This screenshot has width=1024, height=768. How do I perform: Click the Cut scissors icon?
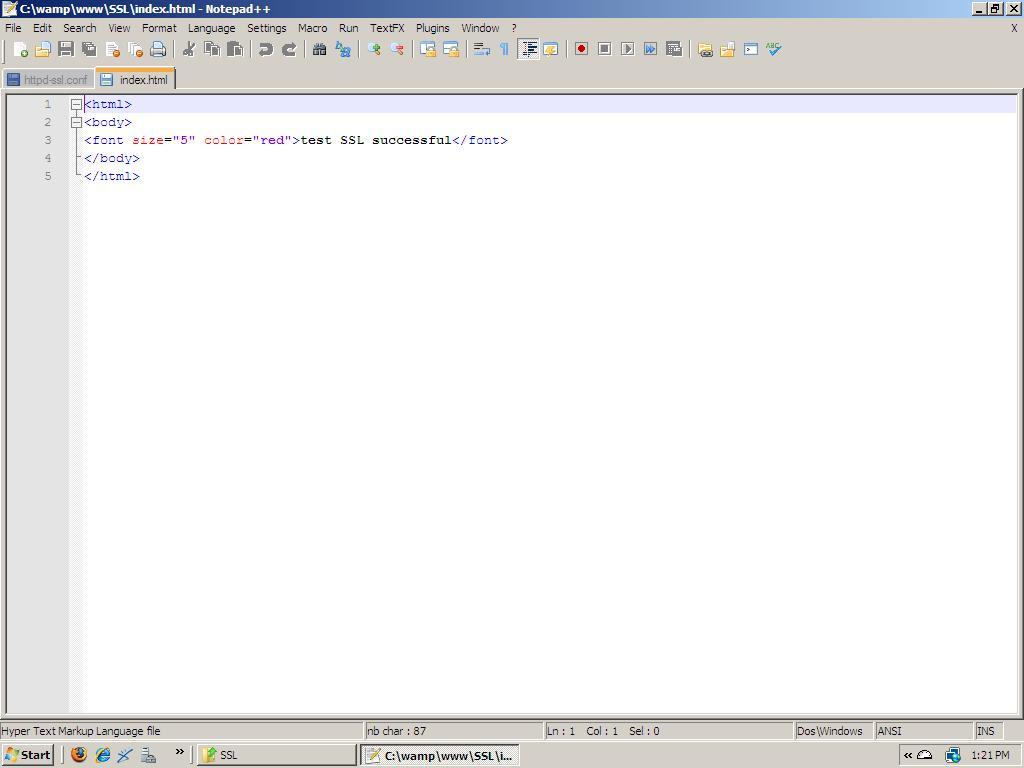click(x=188, y=49)
